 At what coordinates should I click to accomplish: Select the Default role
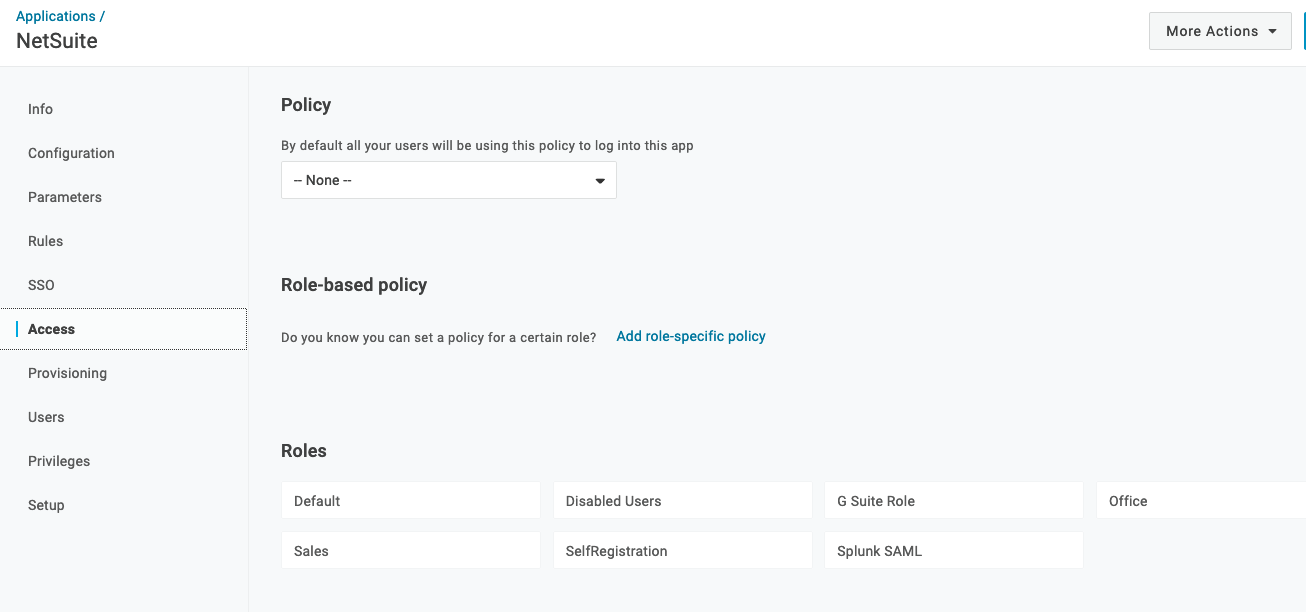[410, 500]
